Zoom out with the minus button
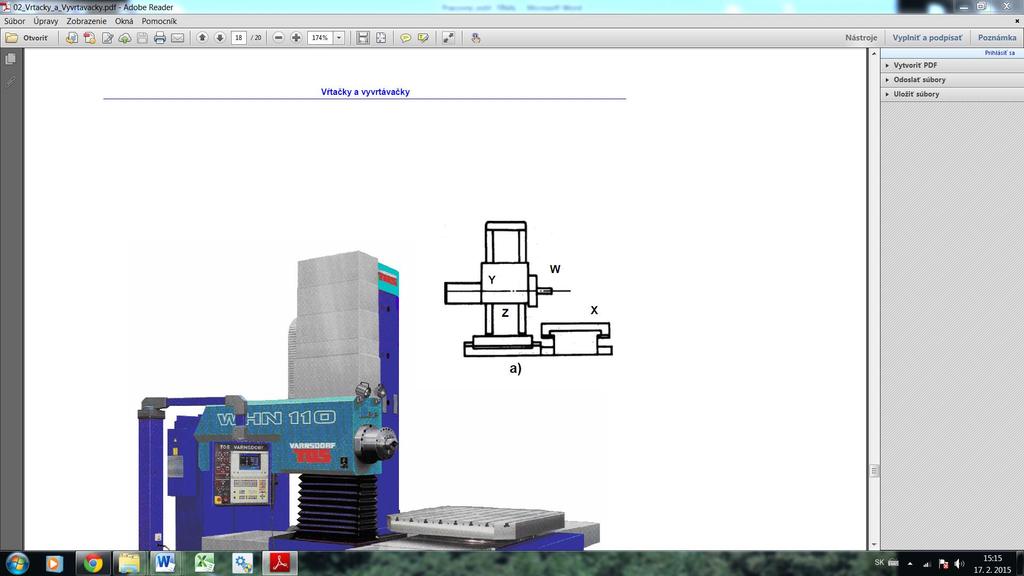The width and height of the screenshot is (1024, 576). tap(279, 38)
